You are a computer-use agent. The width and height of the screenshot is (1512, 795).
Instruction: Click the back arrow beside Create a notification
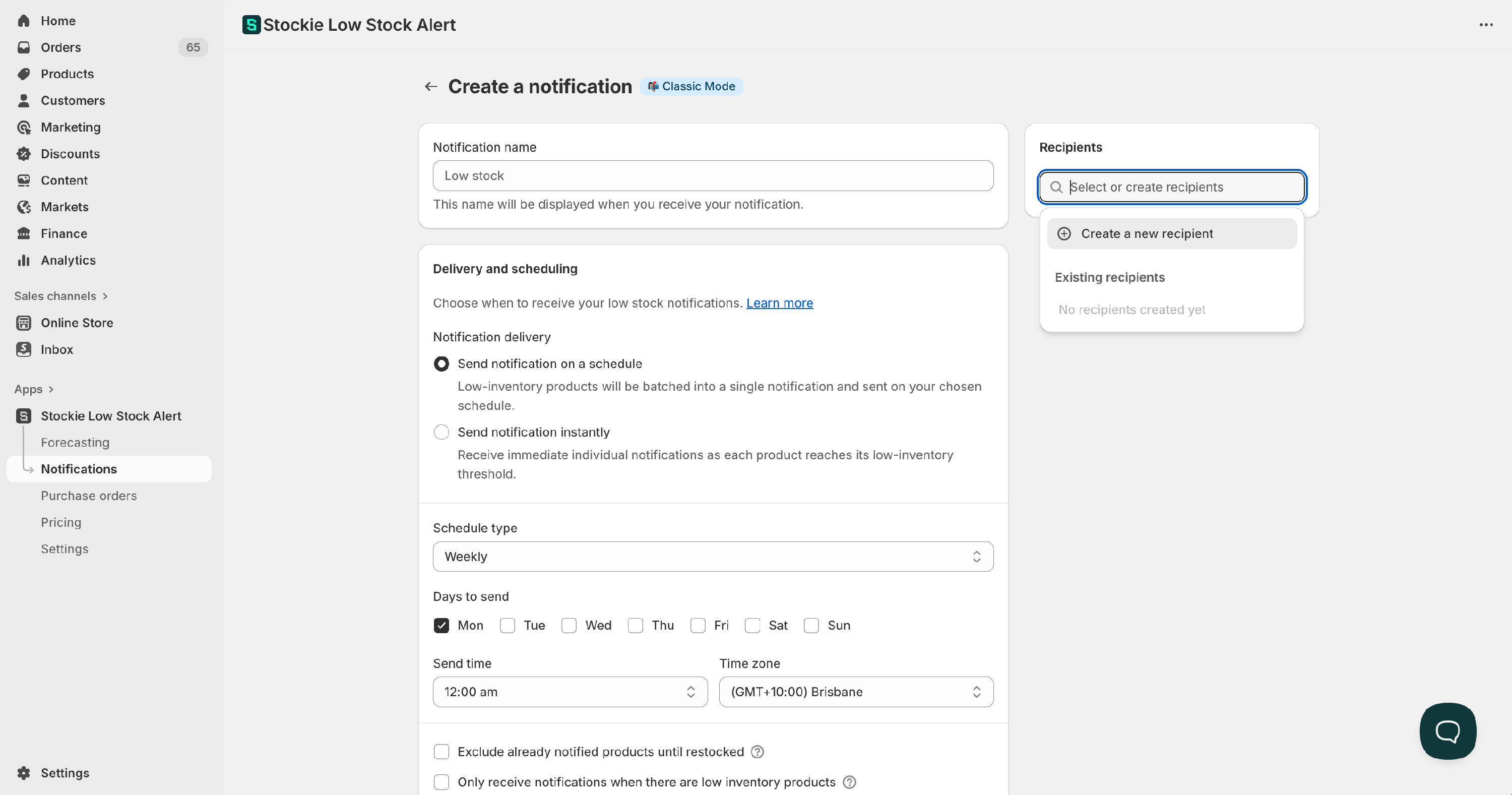coord(431,86)
